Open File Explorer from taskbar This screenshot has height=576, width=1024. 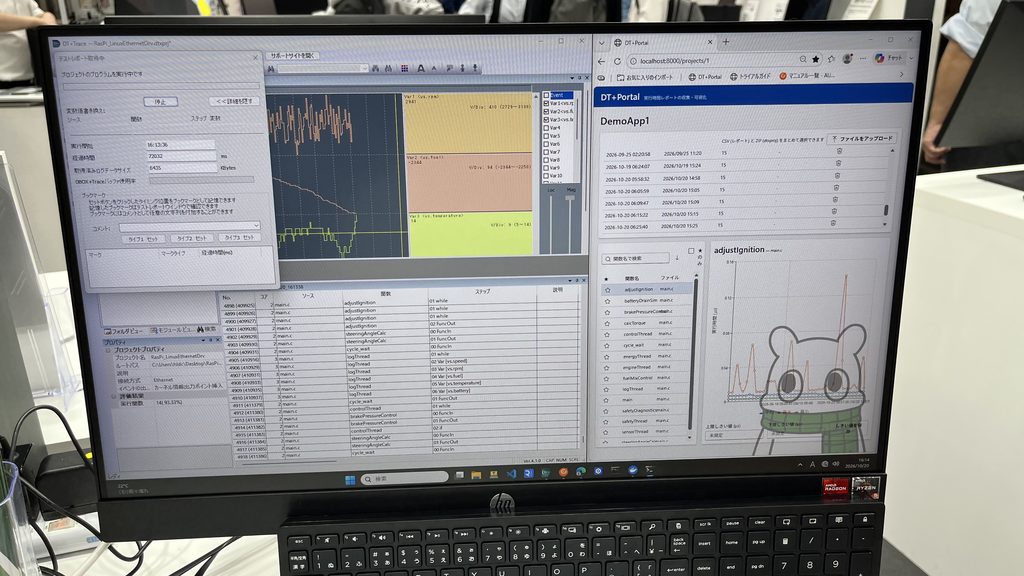pos(476,475)
